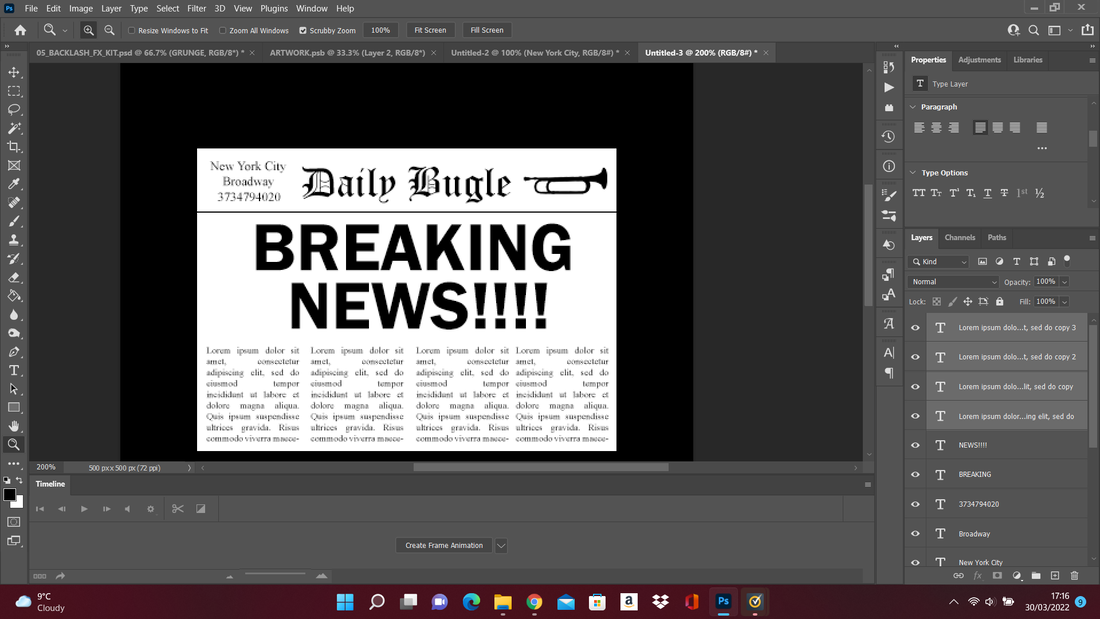Click the 100% zoom button
Screen dimensions: 1100x619
[380, 30]
